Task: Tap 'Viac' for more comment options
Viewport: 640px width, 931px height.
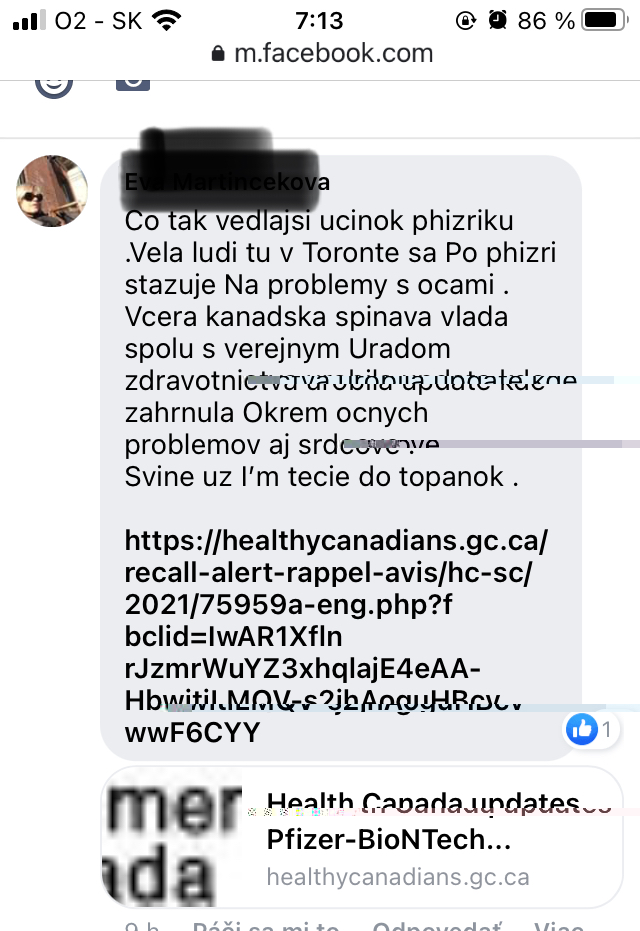Action: [x=559, y=926]
